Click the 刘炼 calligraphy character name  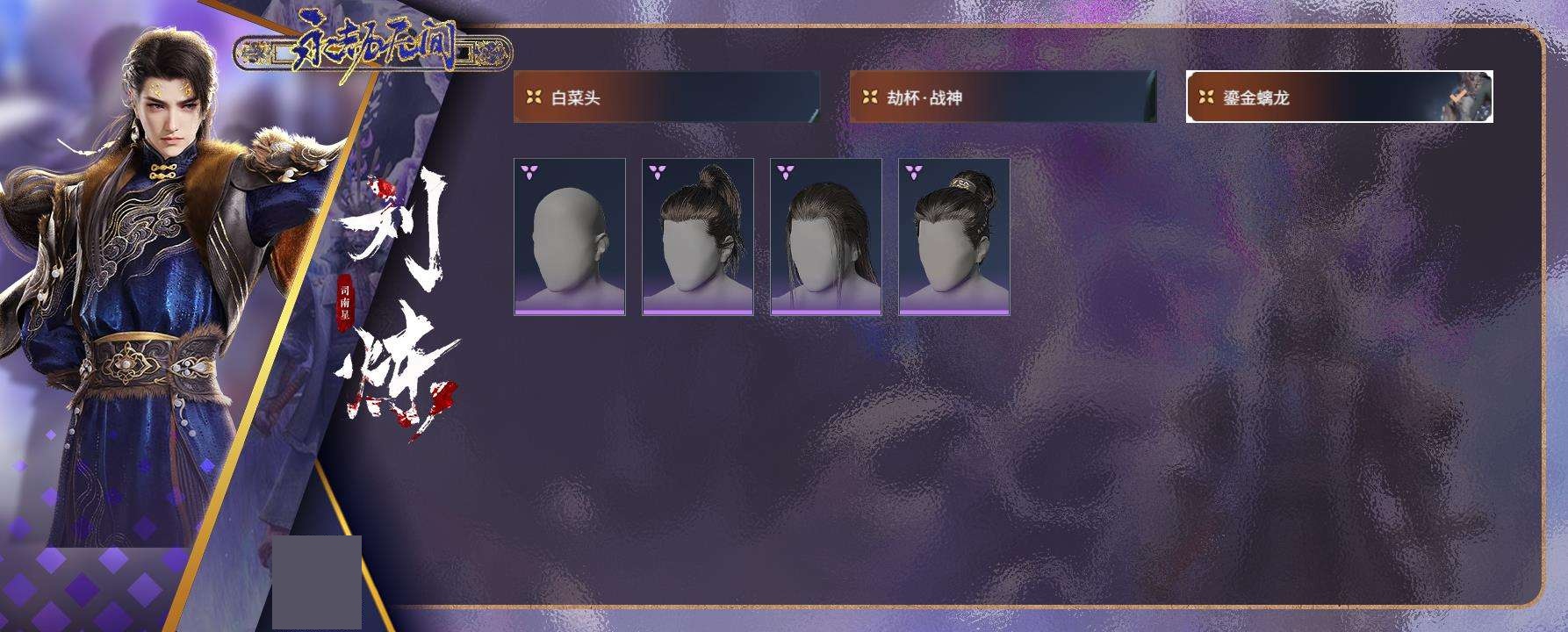[395, 303]
